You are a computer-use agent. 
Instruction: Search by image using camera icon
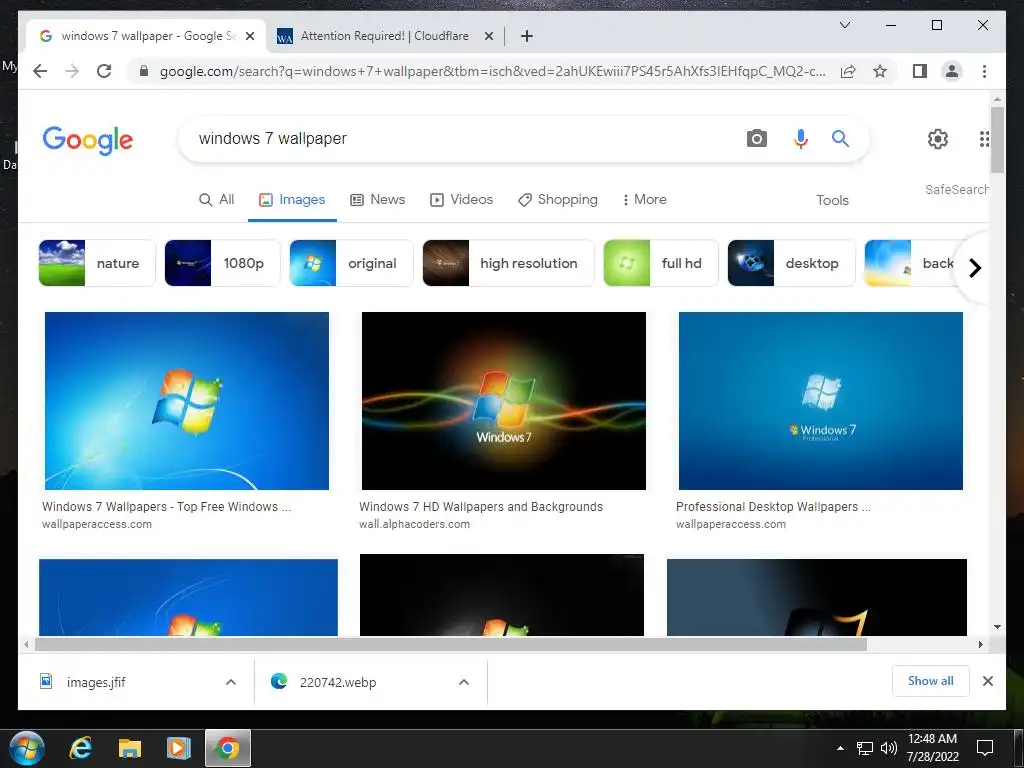[x=756, y=138]
